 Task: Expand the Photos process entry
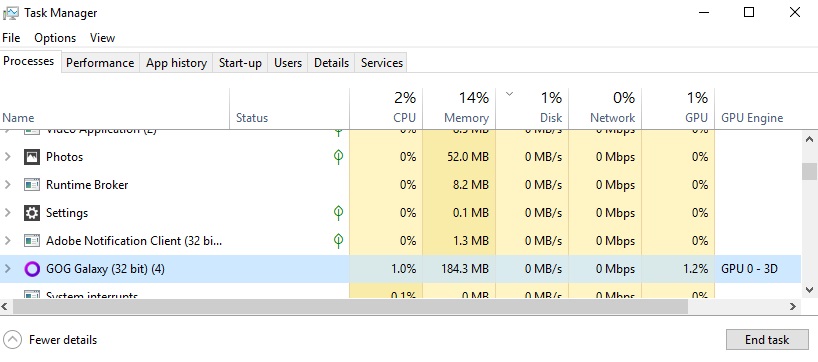coord(7,156)
